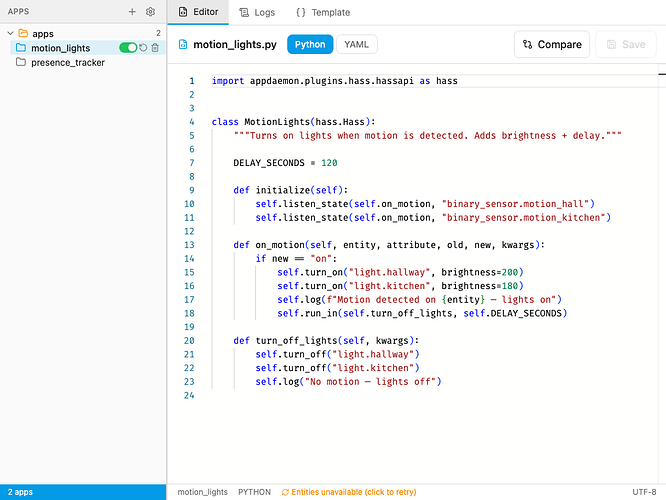Image resolution: width=666 pixels, height=500 pixels.
Task: Click the Save button
Action: click(x=626, y=44)
